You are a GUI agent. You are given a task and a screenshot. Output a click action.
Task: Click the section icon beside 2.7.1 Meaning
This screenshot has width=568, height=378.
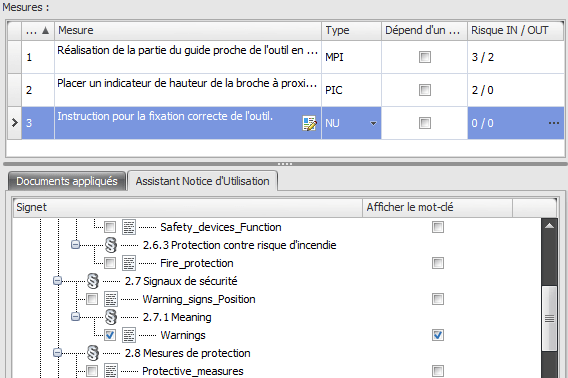[x=111, y=317]
